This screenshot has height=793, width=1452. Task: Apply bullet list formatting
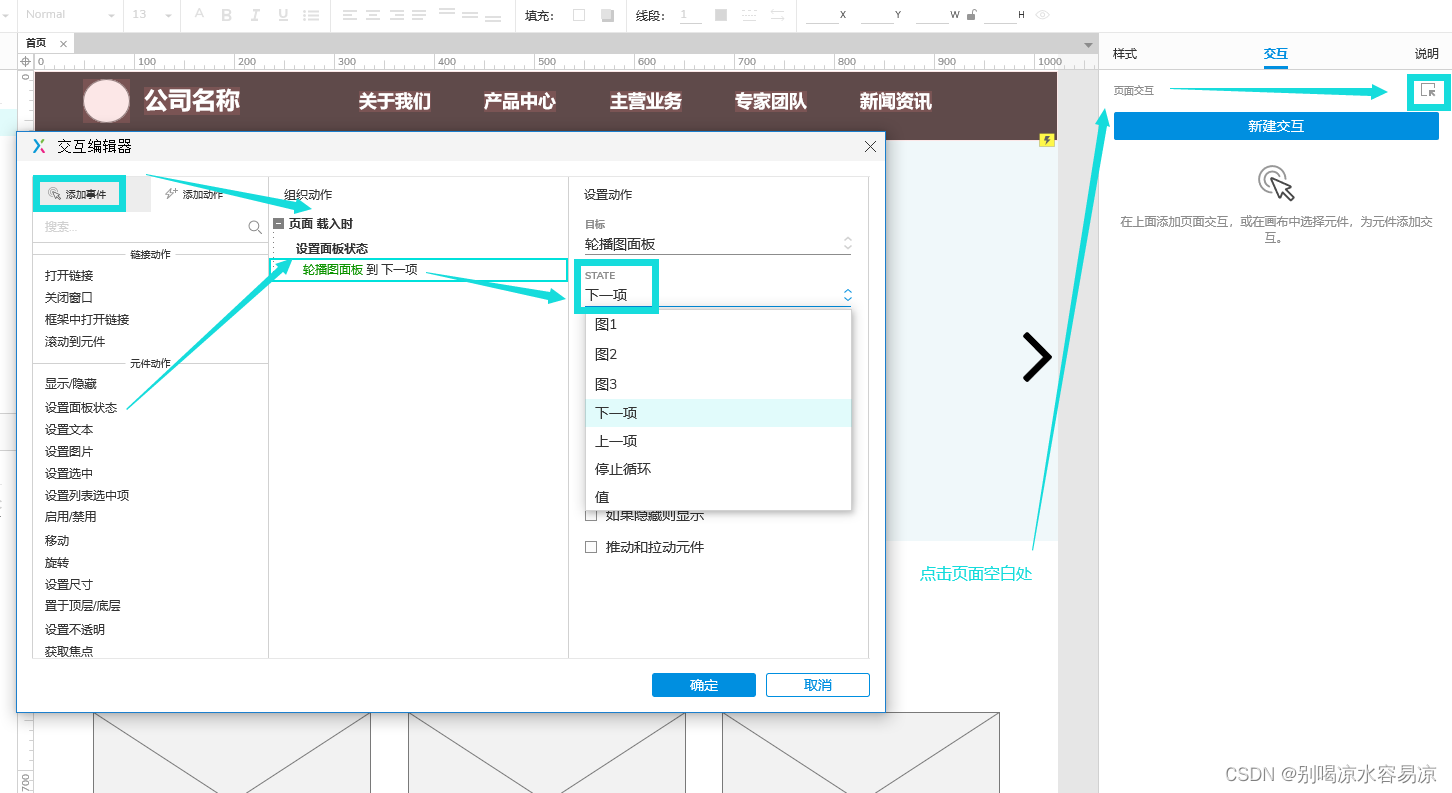(311, 15)
